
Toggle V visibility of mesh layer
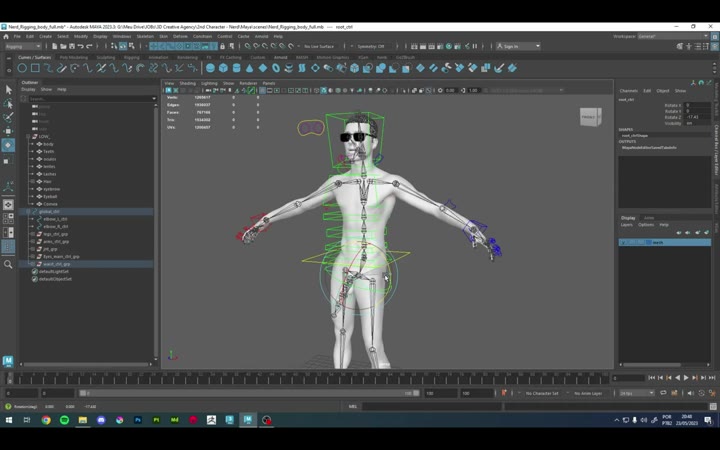pos(623,242)
